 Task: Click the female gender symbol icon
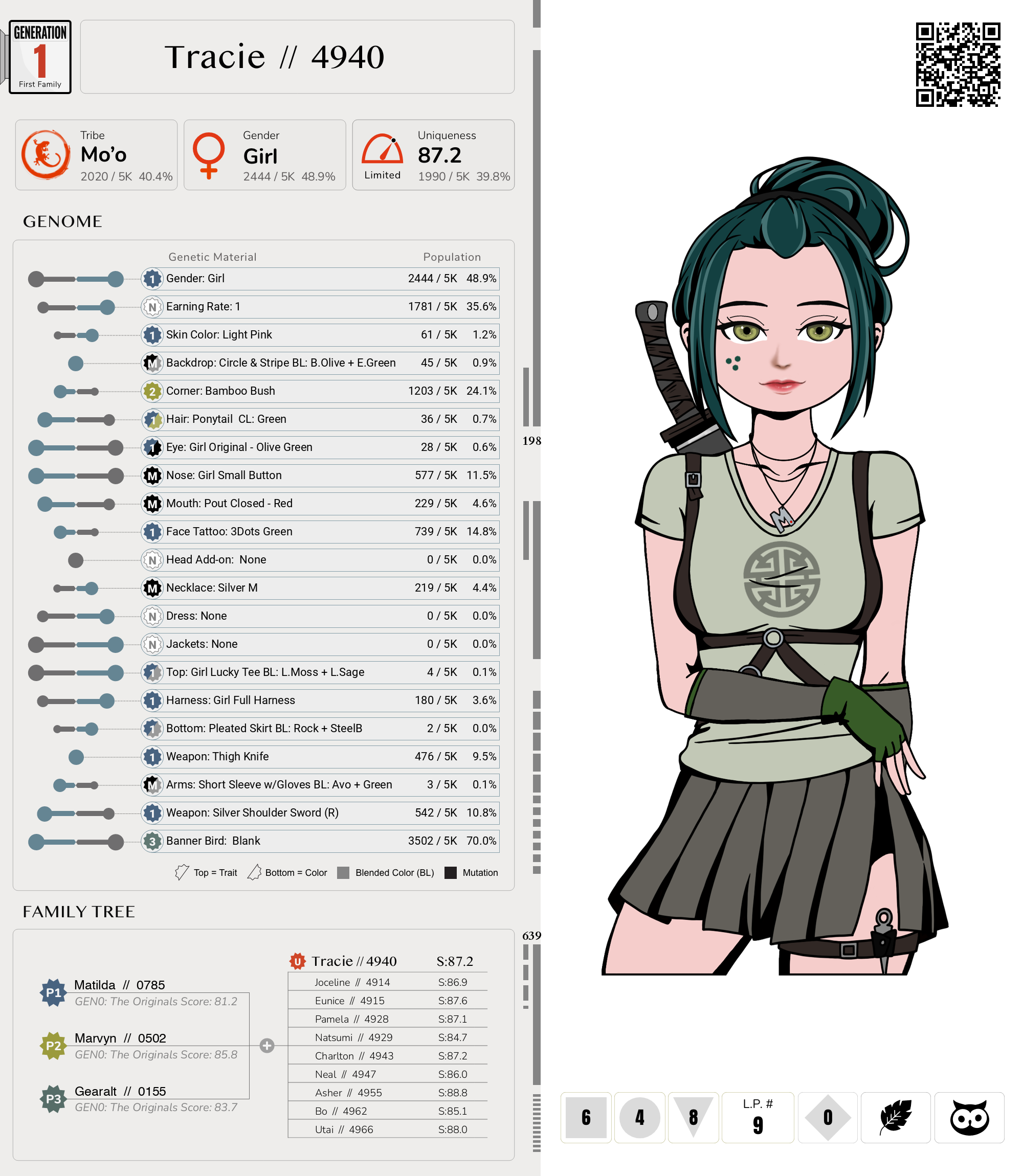click(208, 155)
